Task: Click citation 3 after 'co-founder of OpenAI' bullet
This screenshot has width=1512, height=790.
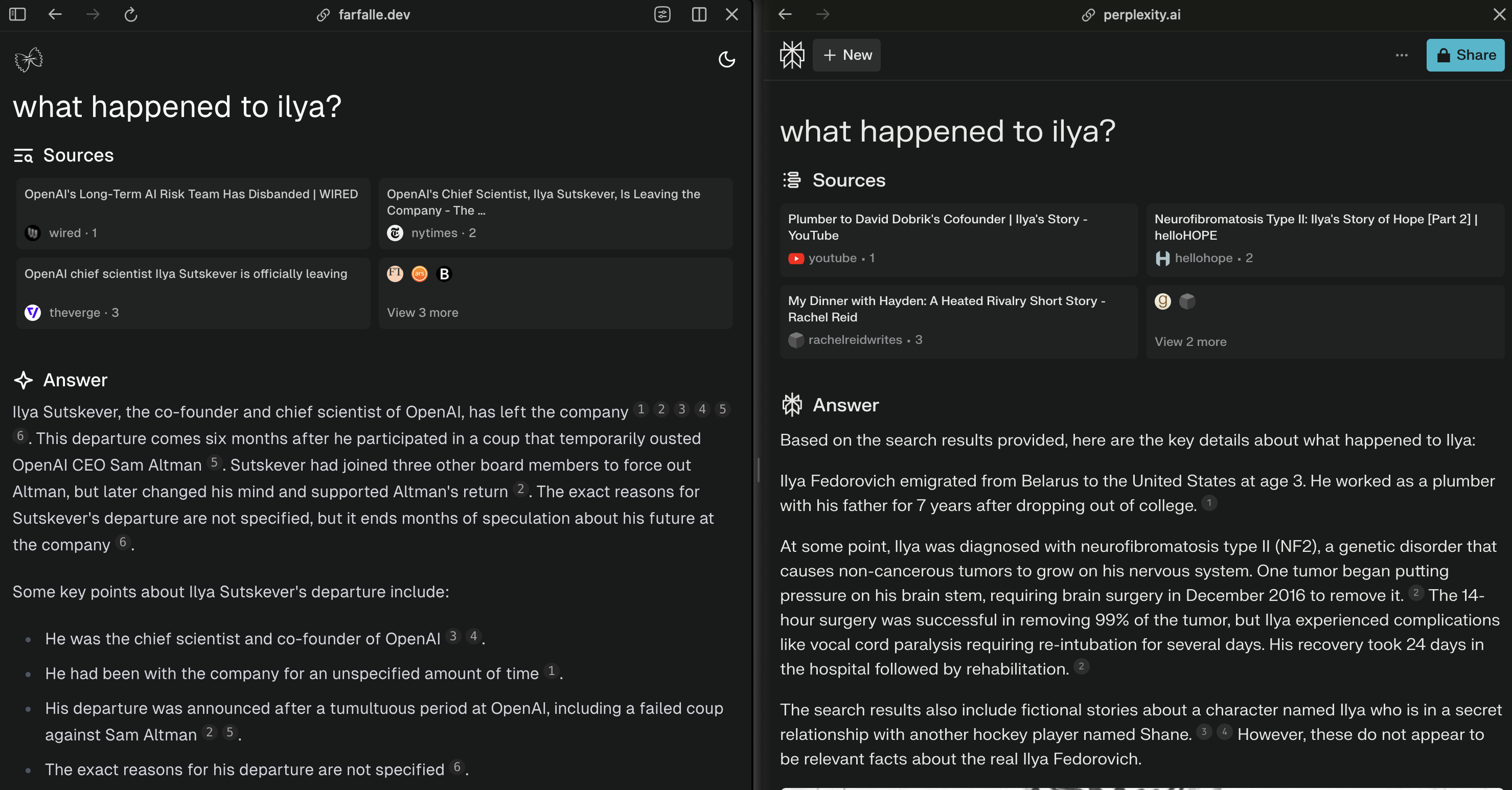Action: [x=453, y=636]
